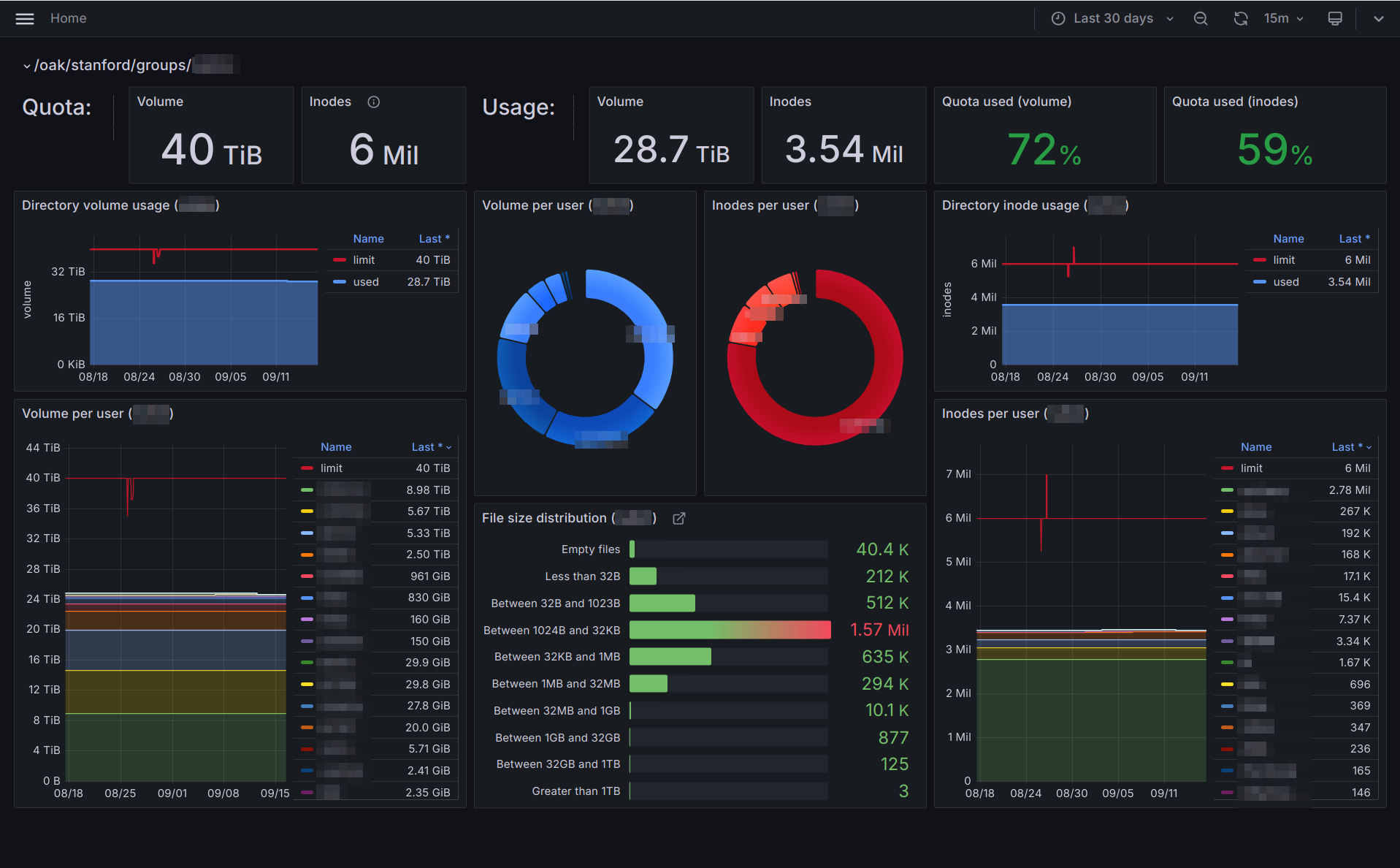Click the Quota used (inodes) 59% stat
1400x868 pixels.
(1275, 150)
